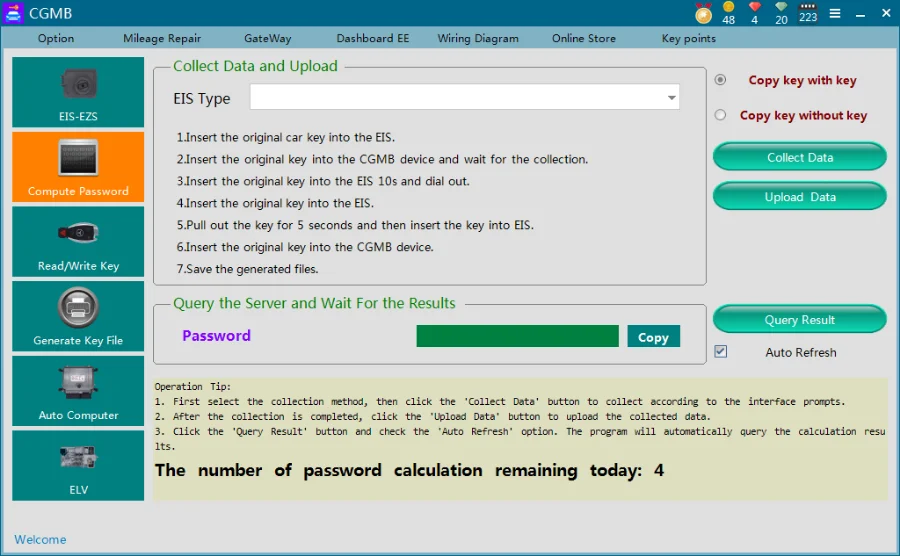Click the Query Result button
Screen dimensions: 900x556
(800, 319)
